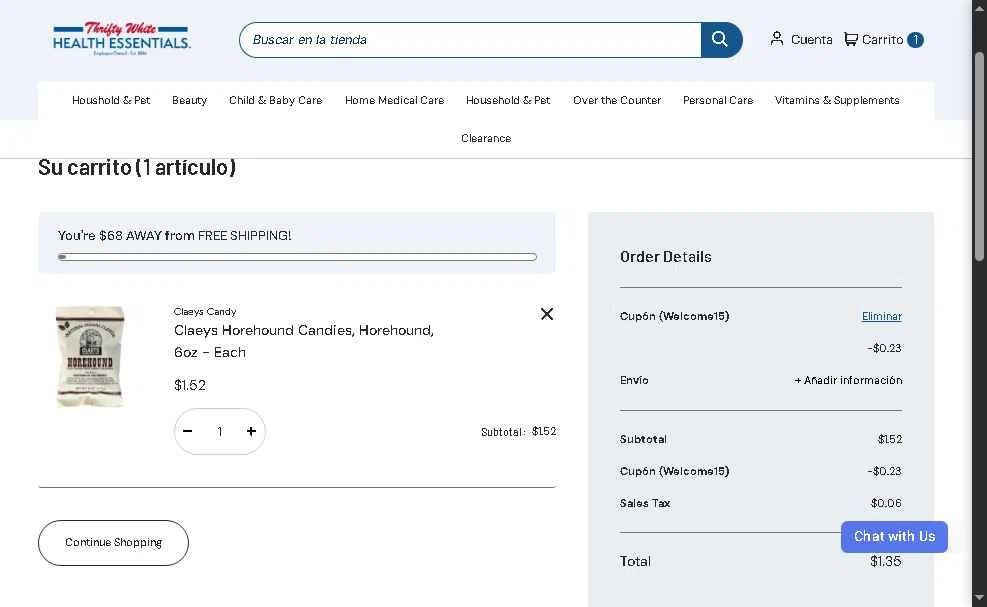Click the Claeys Horehound Candies product title
The width and height of the screenshot is (987, 607).
(303, 341)
